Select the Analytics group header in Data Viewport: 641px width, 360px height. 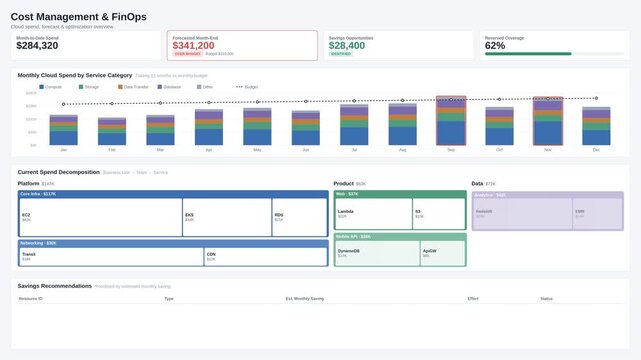point(548,195)
